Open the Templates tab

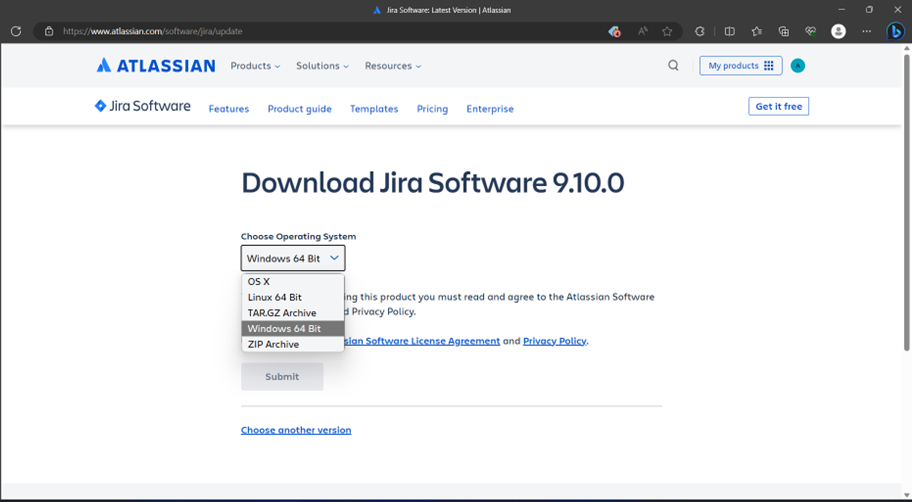(374, 109)
